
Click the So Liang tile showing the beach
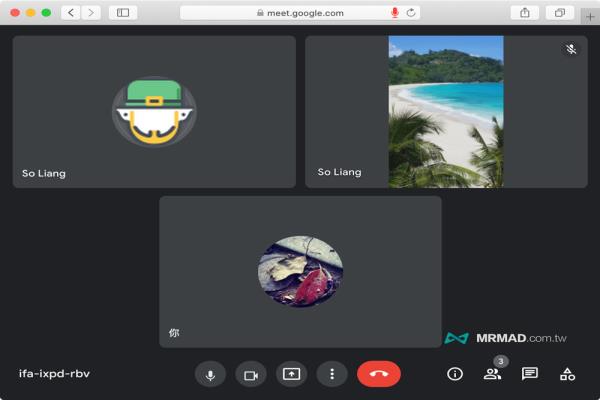pyautogui.click(x=446, y=112)
